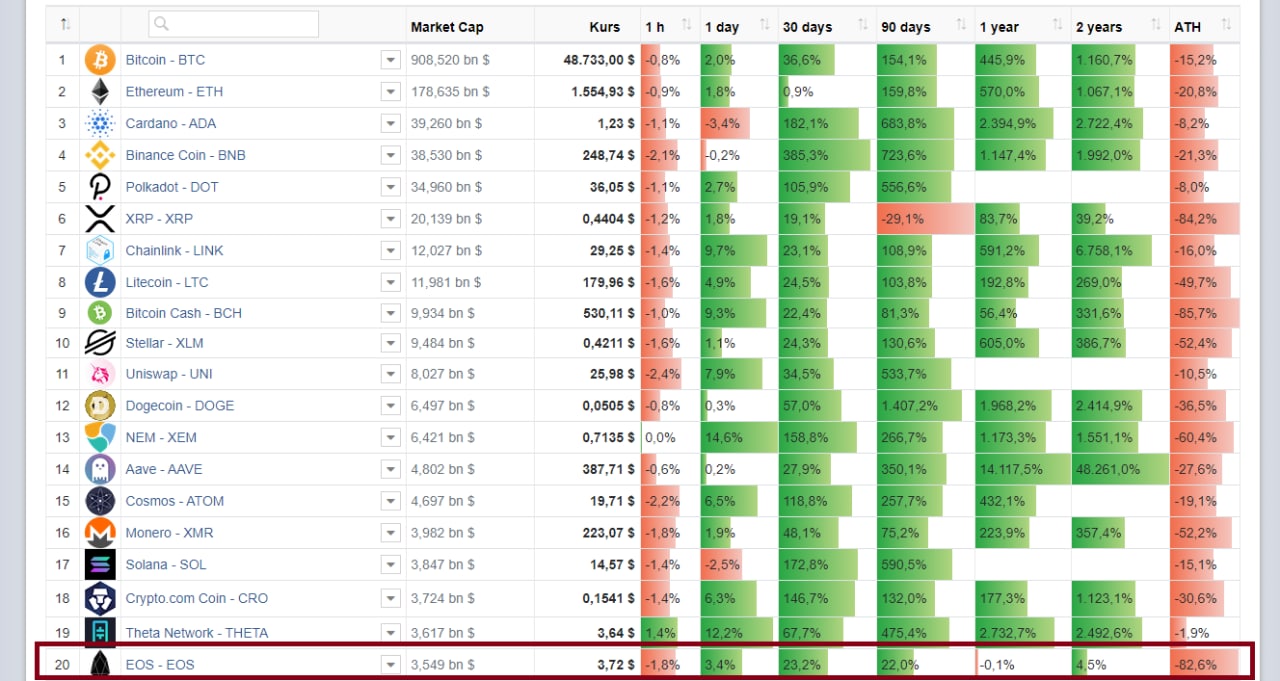
Task: Click the Uniswap unicorn icon
Action: [x=100, y=374]
